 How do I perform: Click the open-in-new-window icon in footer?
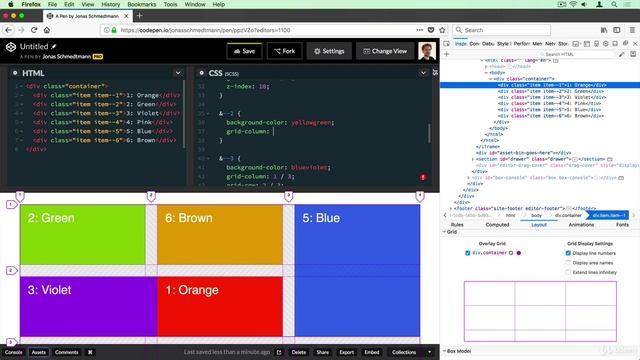(279, 352)
